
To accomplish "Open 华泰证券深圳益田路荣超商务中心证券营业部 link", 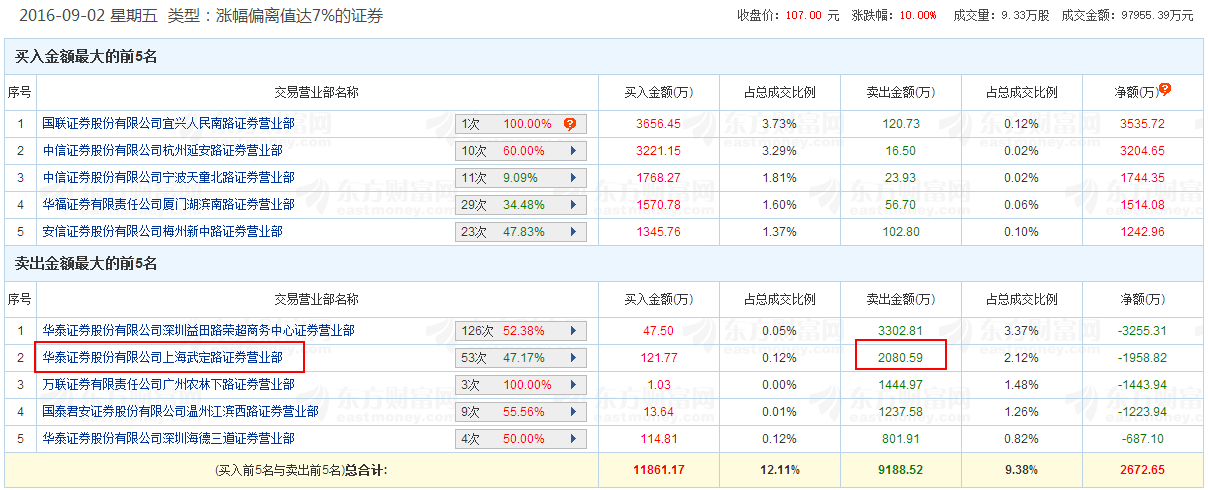I will [x=198, y=330].
